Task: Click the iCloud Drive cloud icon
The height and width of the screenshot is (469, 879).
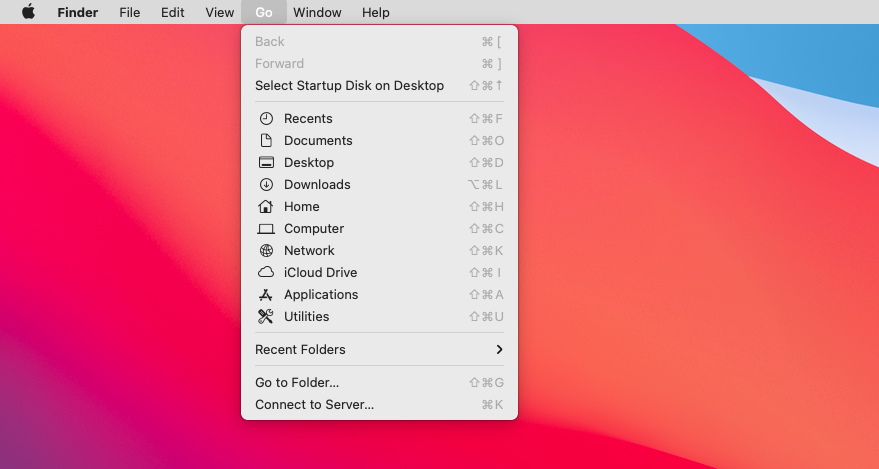Action: click(266, 272)
